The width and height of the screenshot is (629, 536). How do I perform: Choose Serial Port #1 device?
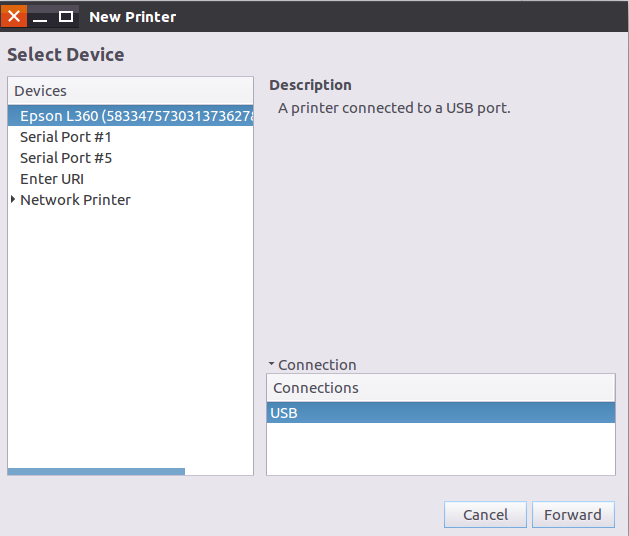(x=66, y=137)
